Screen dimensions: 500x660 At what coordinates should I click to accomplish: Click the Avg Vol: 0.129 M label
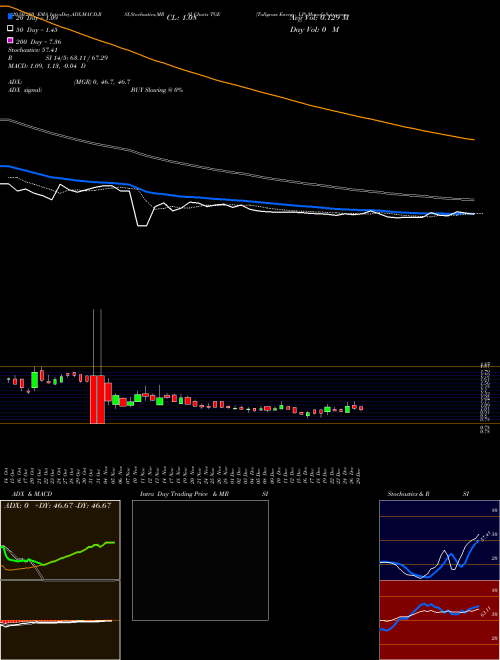click(x=319, y=18)
